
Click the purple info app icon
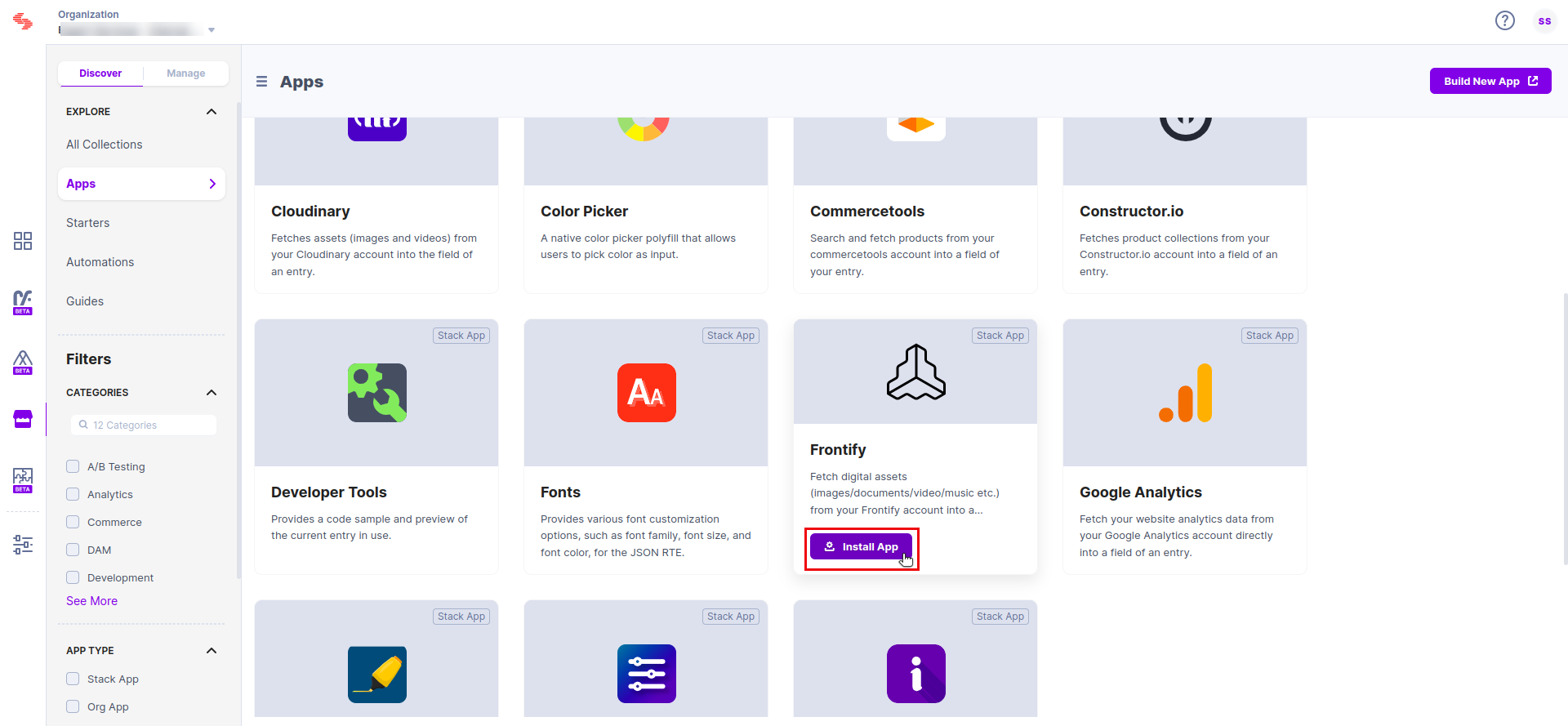click(916, 674)
